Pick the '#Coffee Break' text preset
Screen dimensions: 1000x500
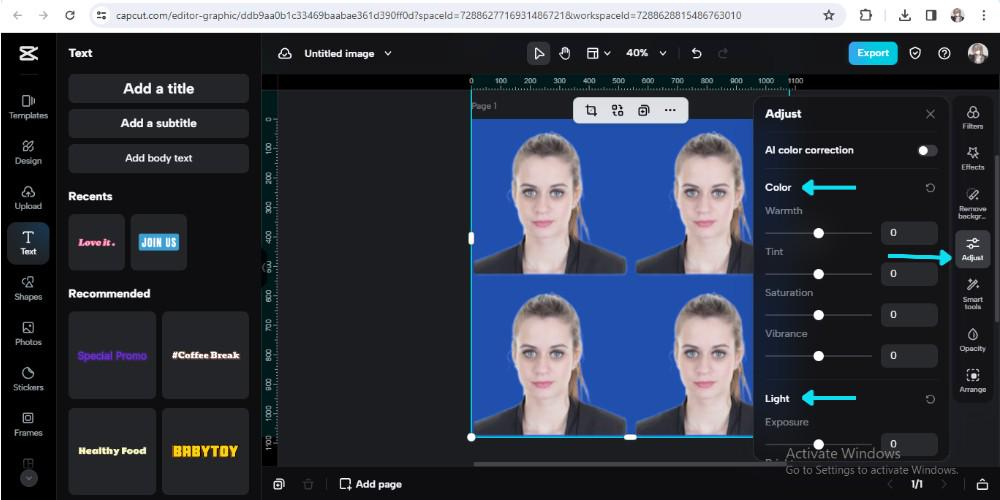coord(205,355)
